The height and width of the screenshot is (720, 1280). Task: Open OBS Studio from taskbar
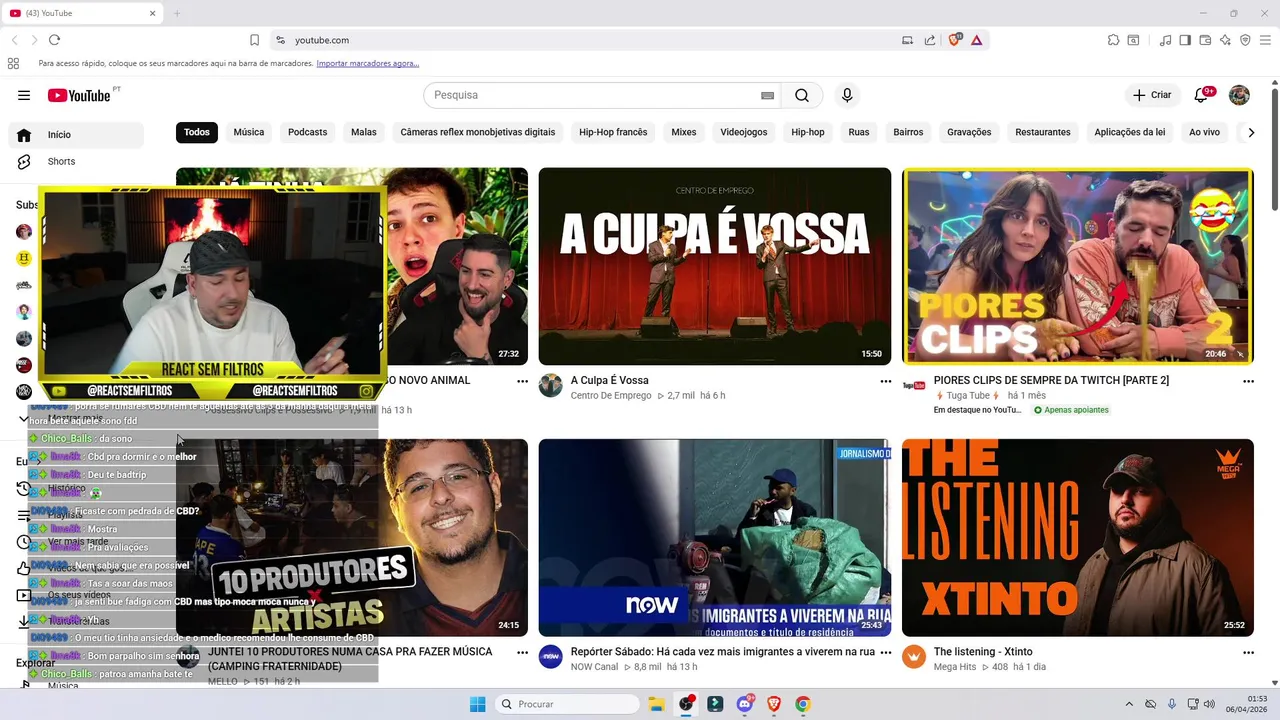(x=686, y=704)
